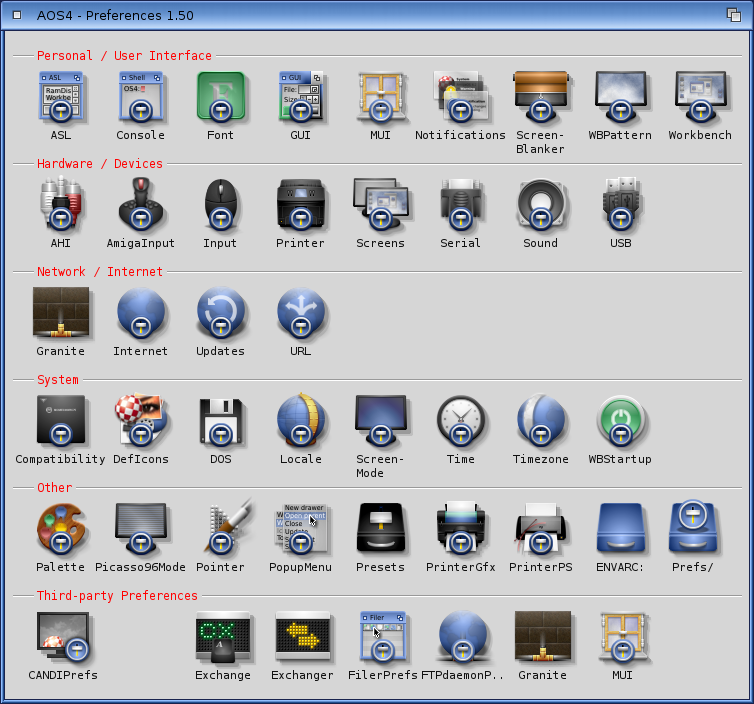Launch the Exchange commodity icon

click(223, 637)
